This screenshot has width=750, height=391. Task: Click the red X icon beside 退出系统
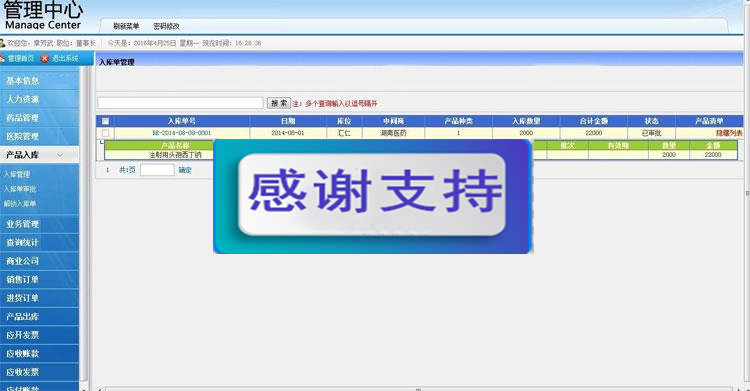click(x=45, y=58)
